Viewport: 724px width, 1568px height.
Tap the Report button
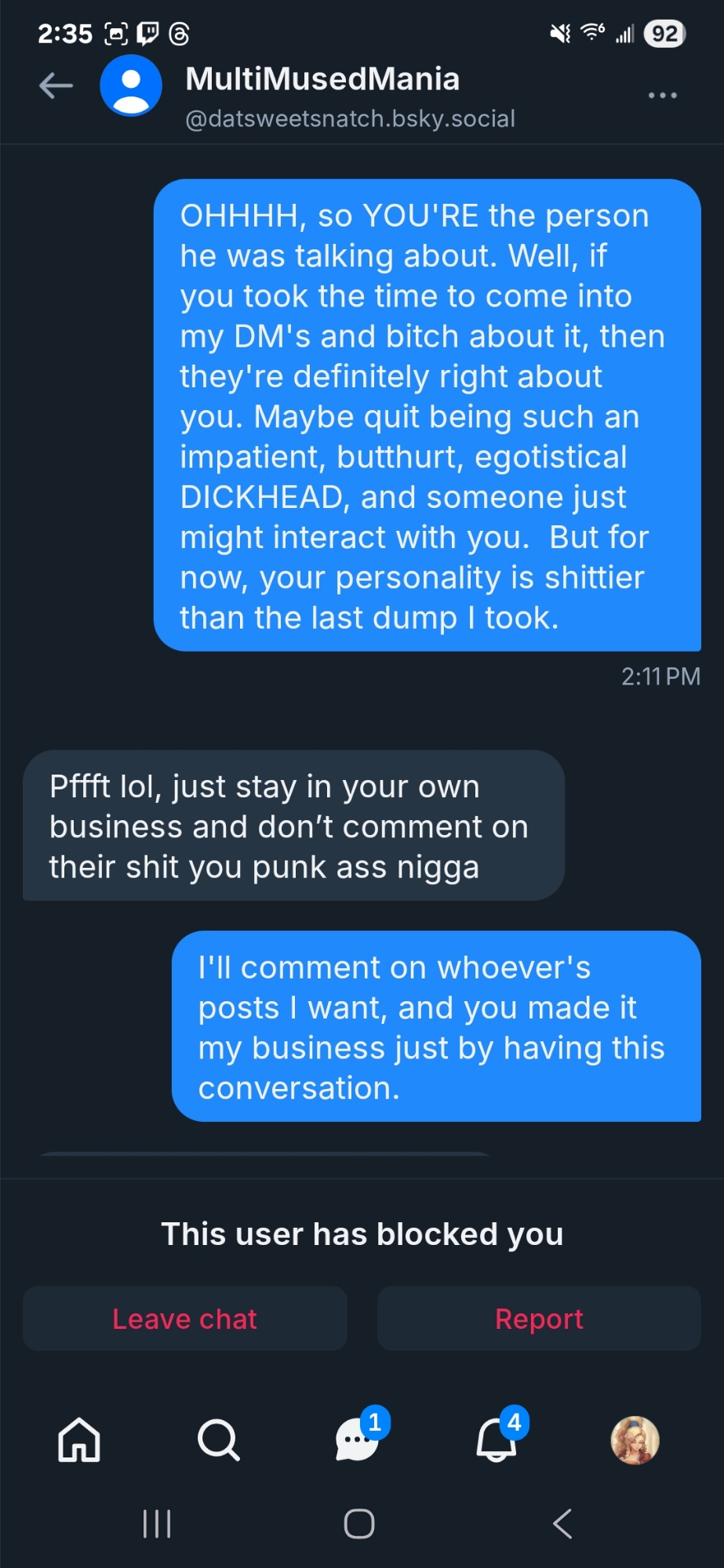pos(539,1318)
